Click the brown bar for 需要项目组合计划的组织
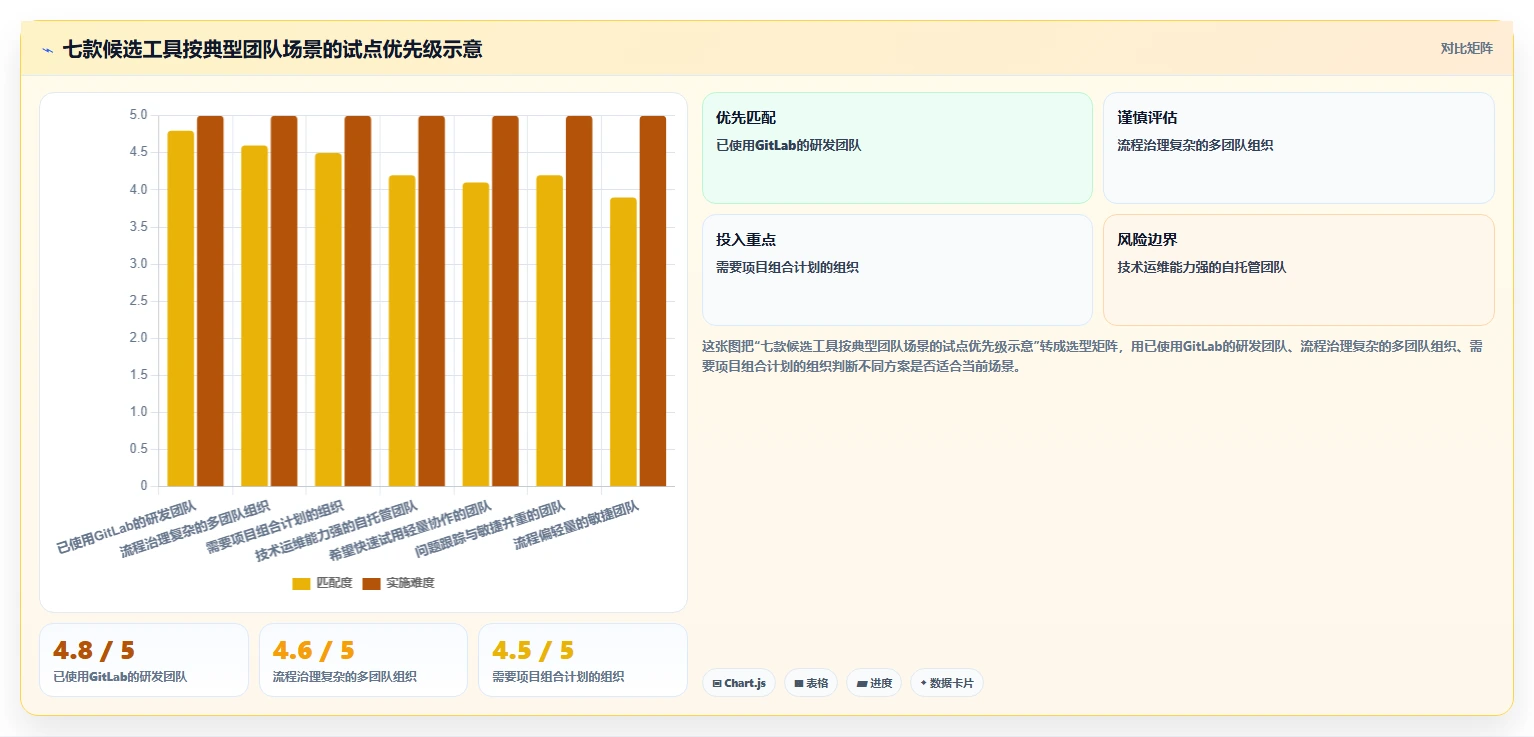Screen dimensions: 1534x737 358,301
